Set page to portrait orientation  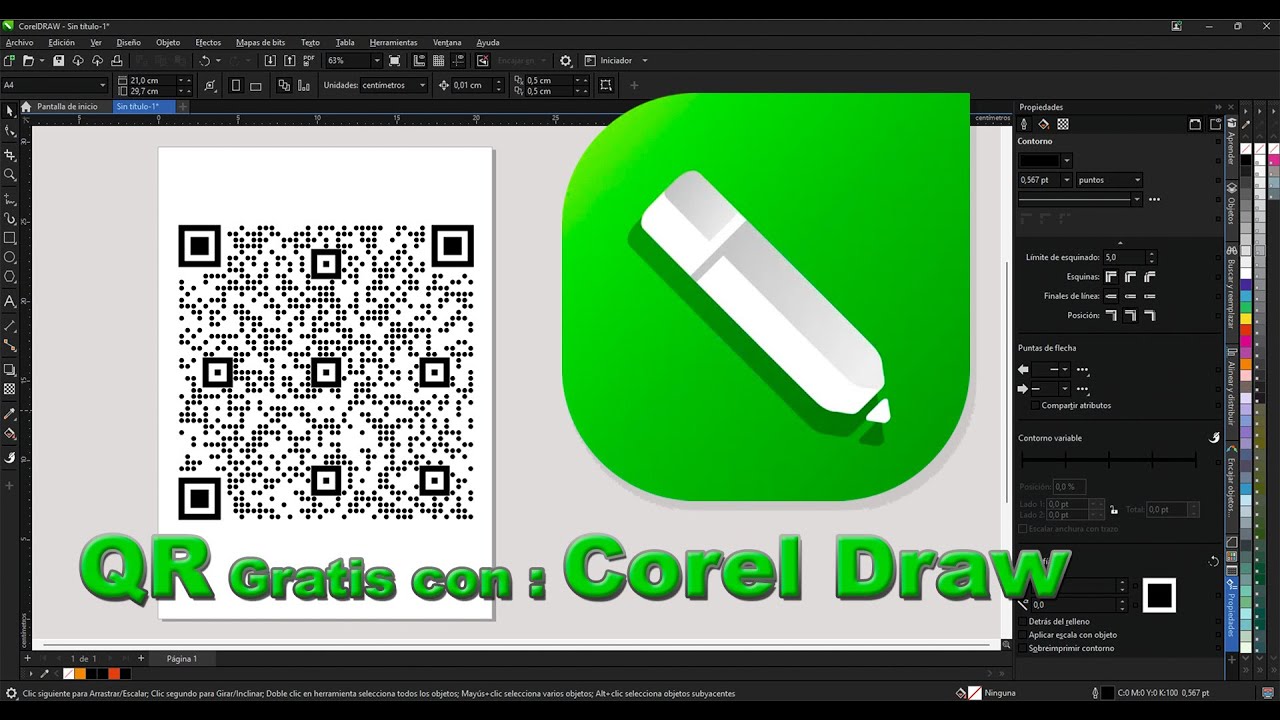(x=236, y=86)
